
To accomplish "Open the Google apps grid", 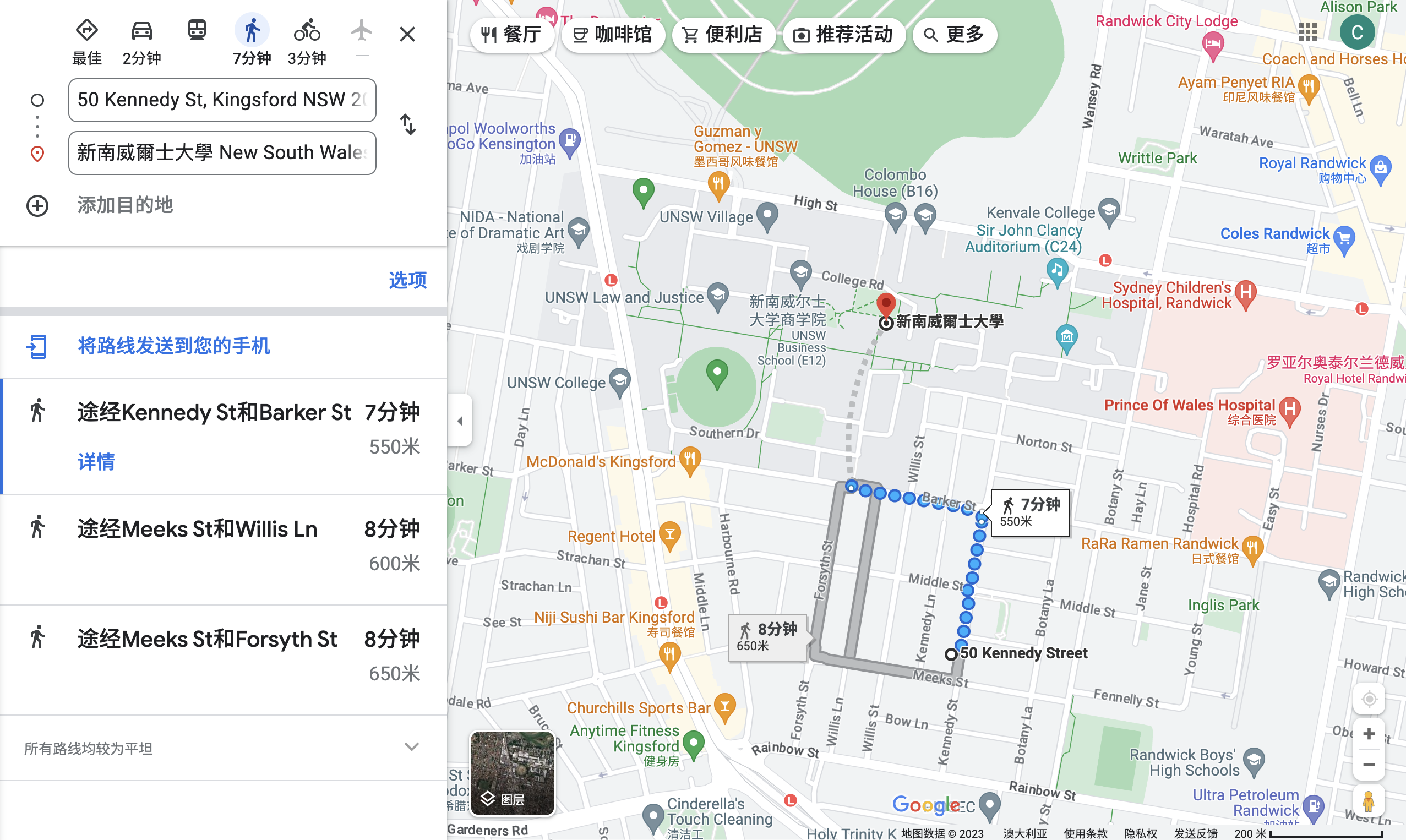I will pos(1307,32).
